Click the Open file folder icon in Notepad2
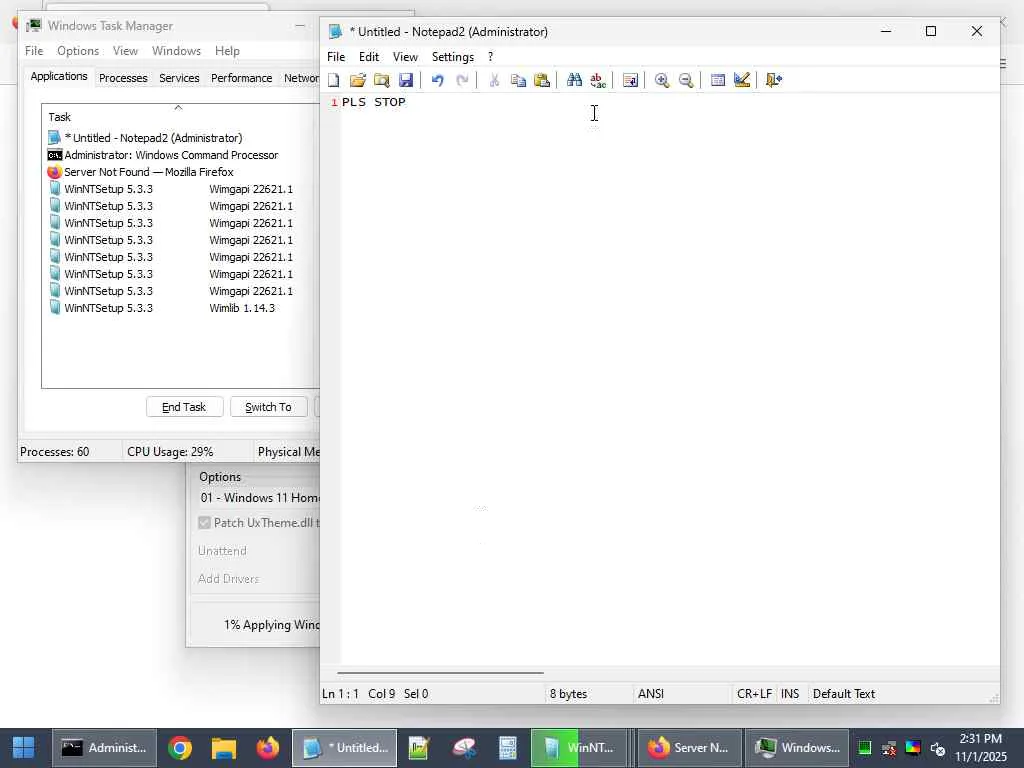1024x768 pixels. point(357,80)
